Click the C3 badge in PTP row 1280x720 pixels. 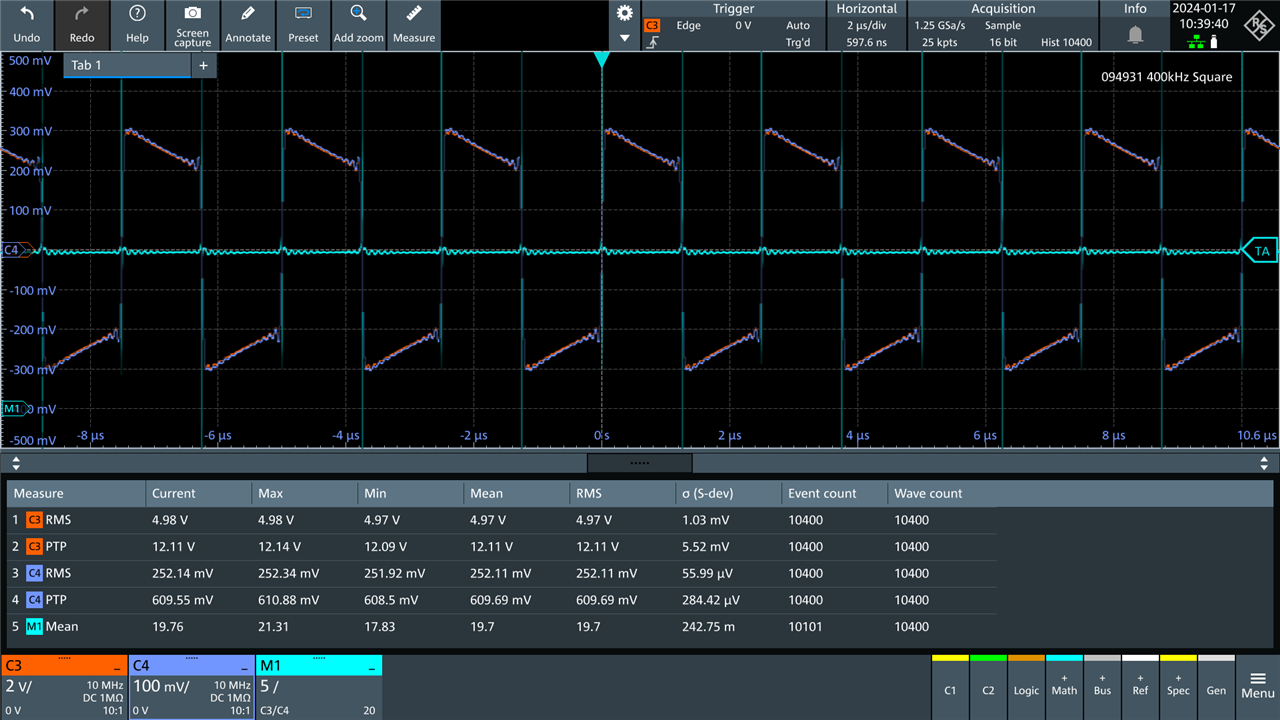(34, 547)
